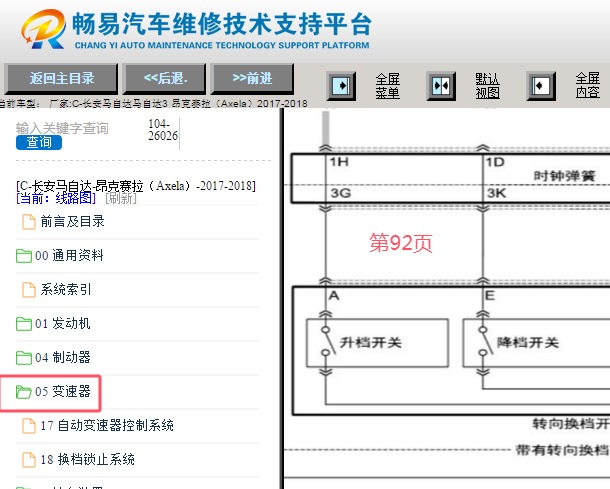
Task: Select 全屏菜单 label in toolbar
Action: [x=387, y=86]
